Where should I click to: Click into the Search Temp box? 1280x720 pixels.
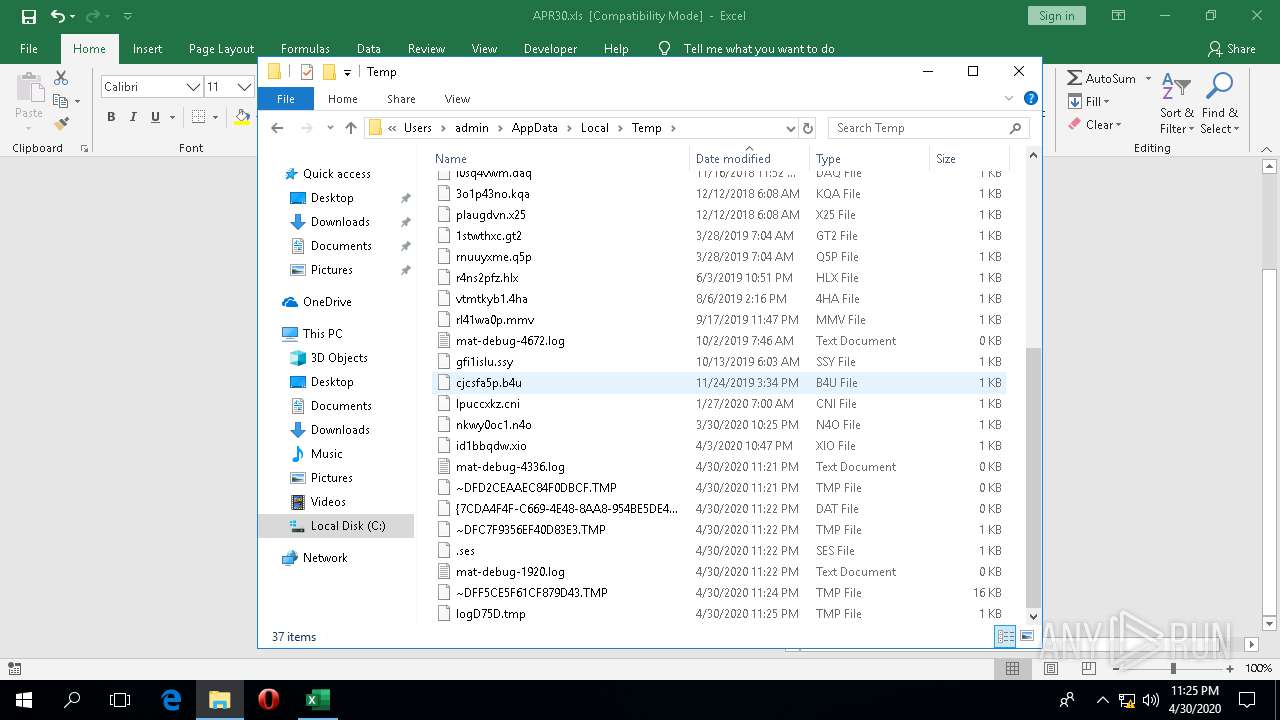coord(928,128)
